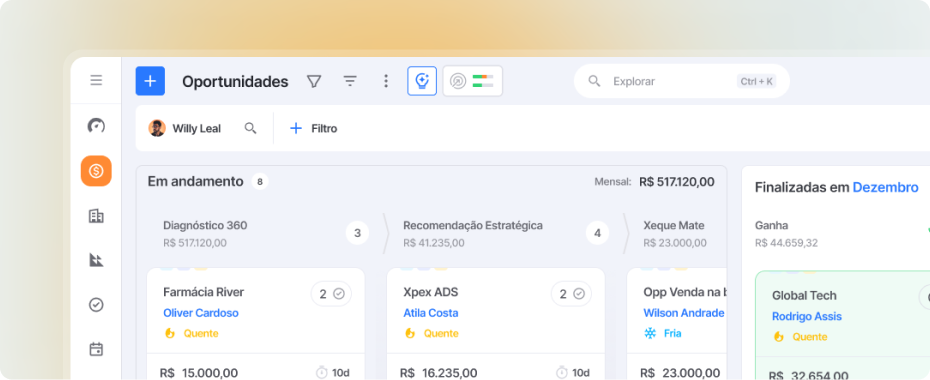Click the Quente flame icon on Farmácia River
Image resolution: width=930 pixels, height=380 pixels.
point(170,333)
